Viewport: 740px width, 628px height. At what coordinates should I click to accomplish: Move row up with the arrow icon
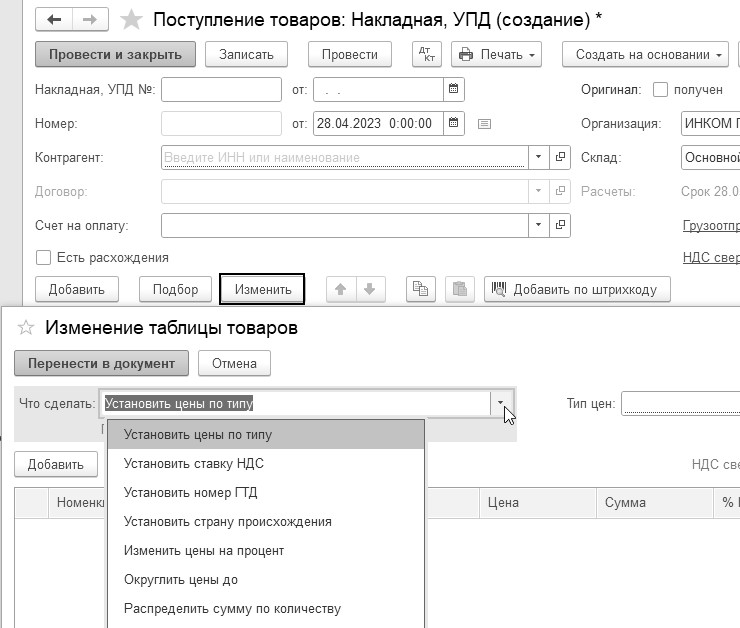[341, 289]
